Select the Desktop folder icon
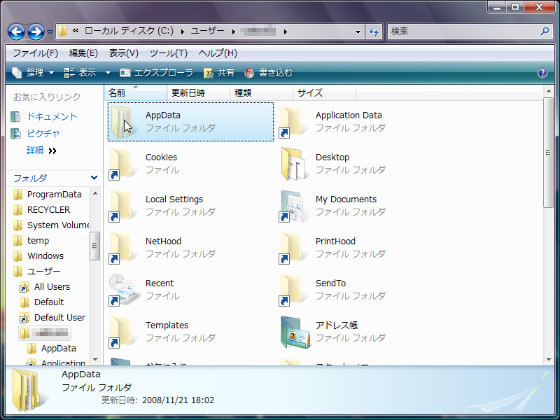 pyautogui.click(x=293, y=164)
